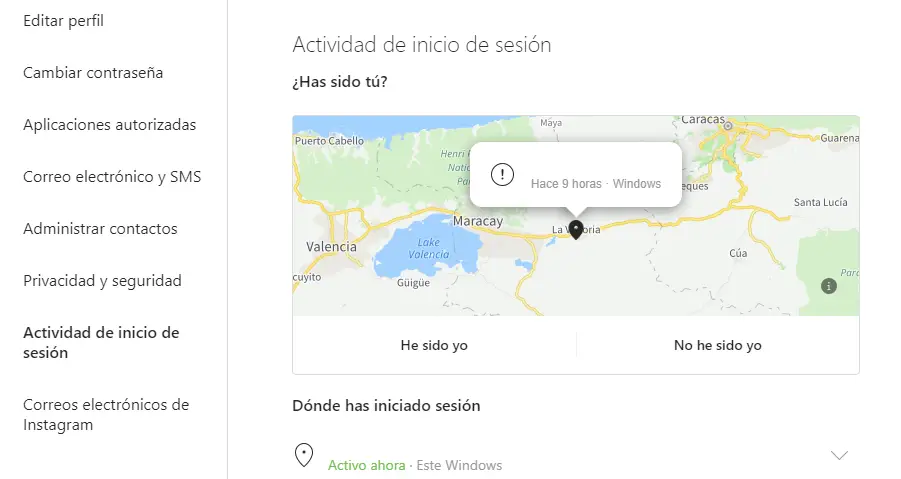Image resolution: width=901 pixels, height=479 pixels.
Task: Go to Cambiar contraseña
Action: pyautogui.click(x=93, y=73)
